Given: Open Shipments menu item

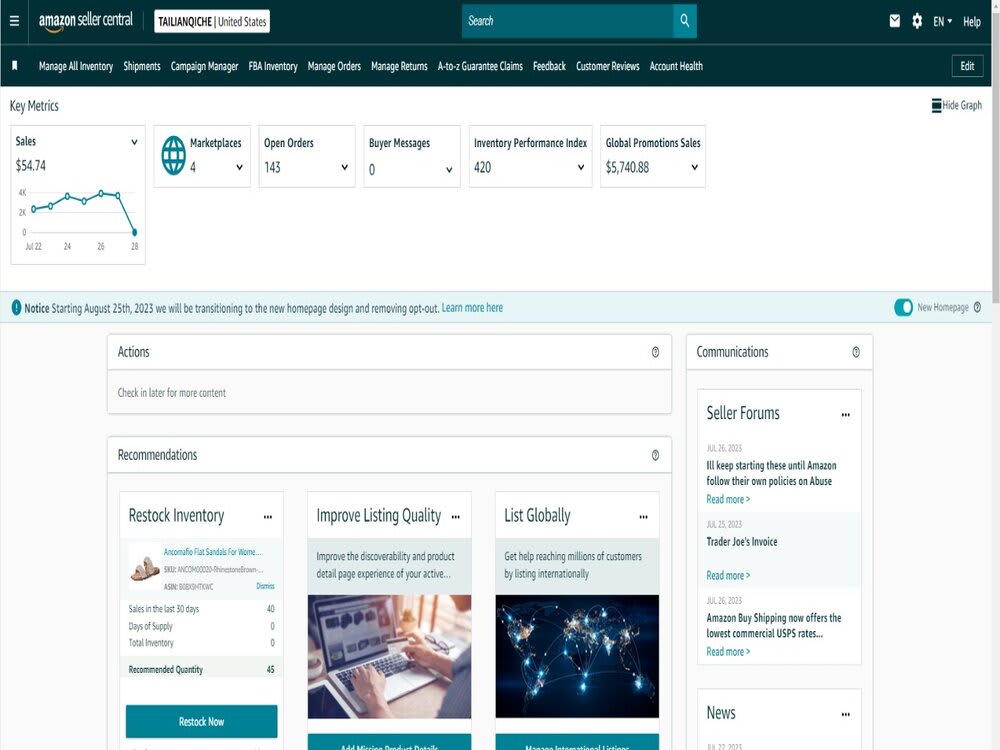Looking at the screenshot, I should (142, 66).
